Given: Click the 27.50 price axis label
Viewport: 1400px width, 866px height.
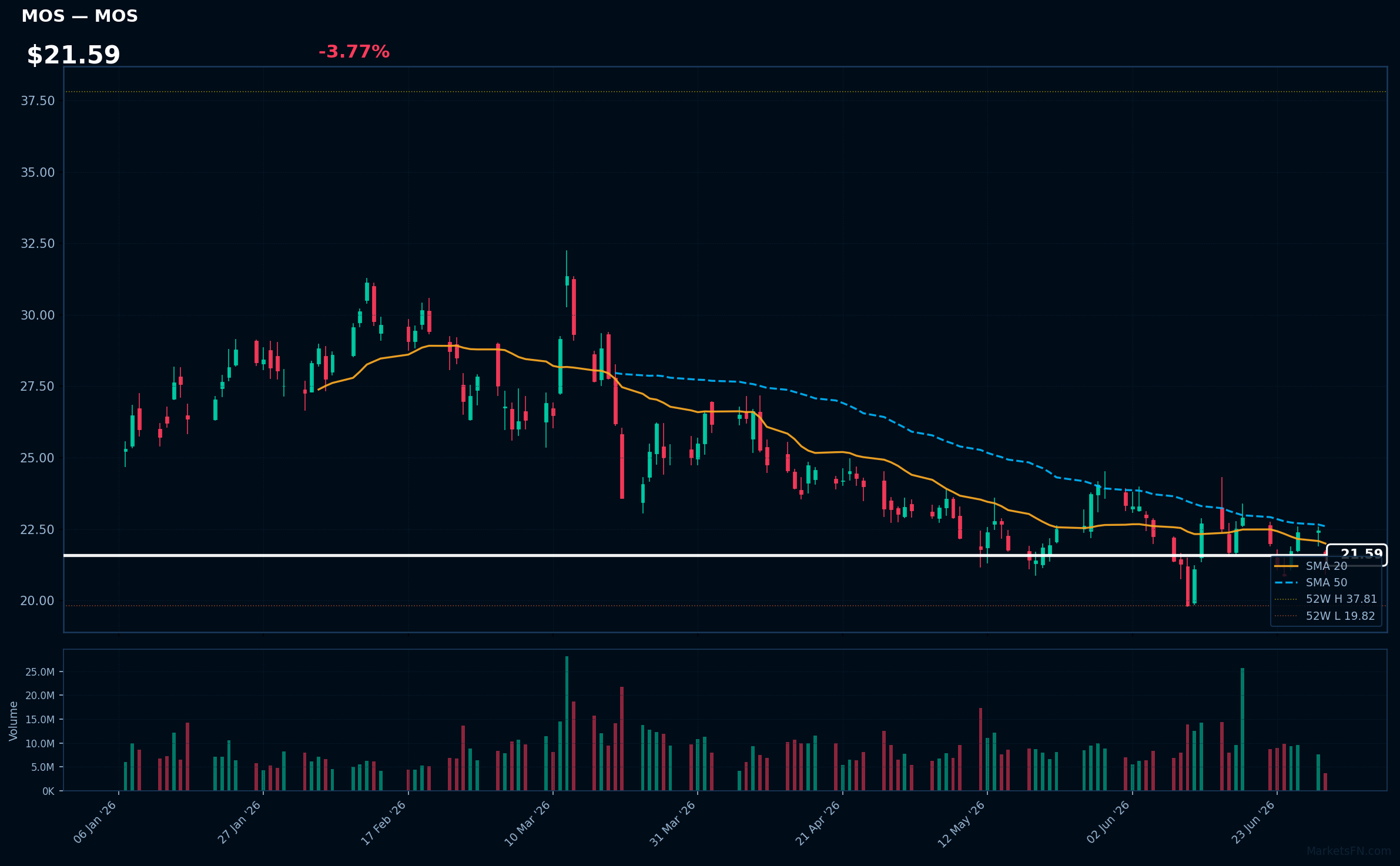Looking at the screenshot, I should coord(38,386).
